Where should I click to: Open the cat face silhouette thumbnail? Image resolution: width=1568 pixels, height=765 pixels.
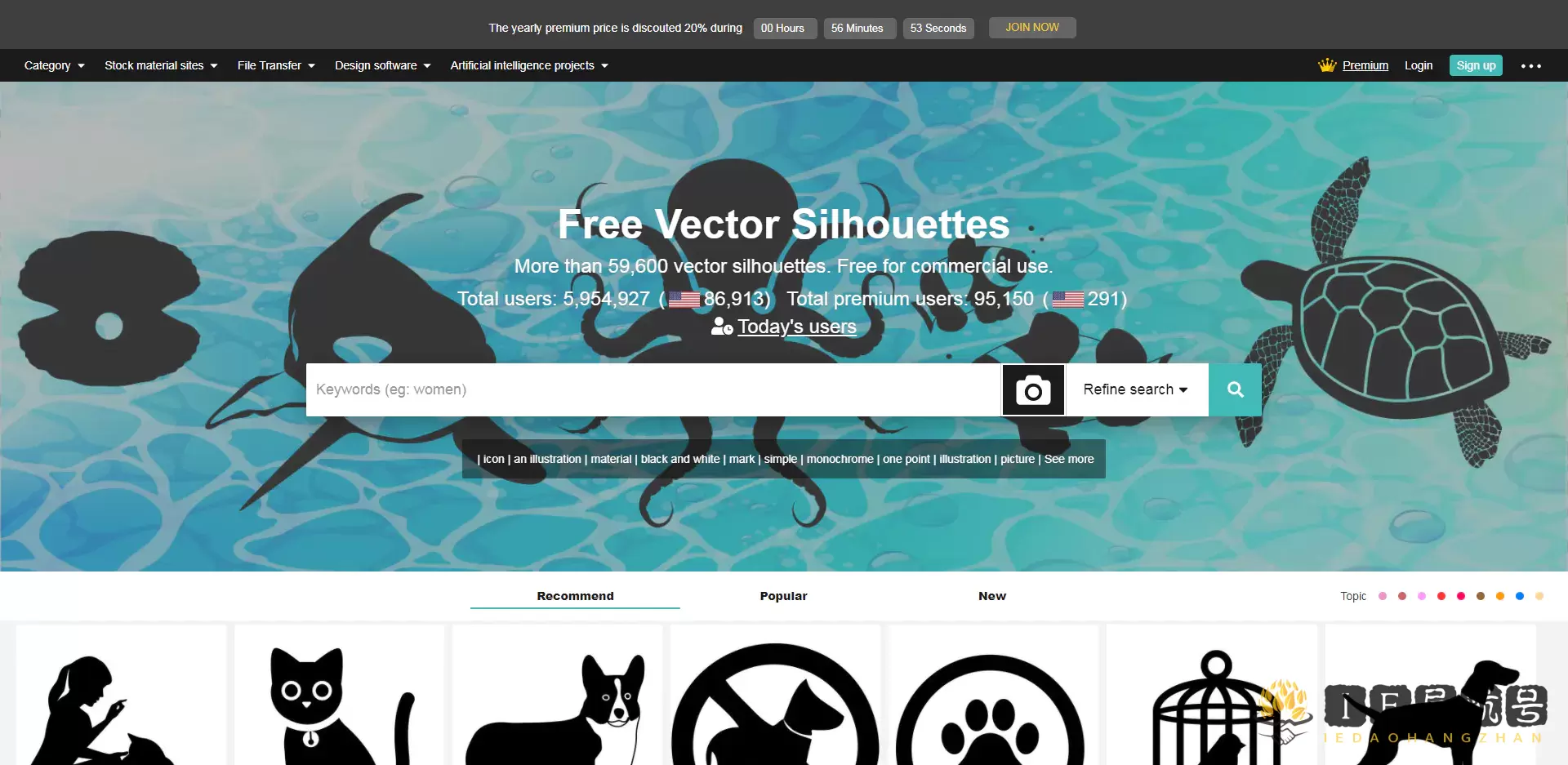339,696
